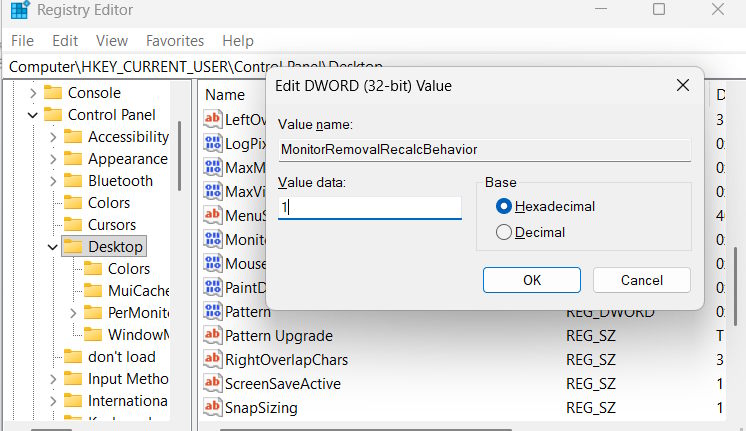This screenshot has width=746, height=431.
Task: Click the registry path address bar
Action: 373,67
